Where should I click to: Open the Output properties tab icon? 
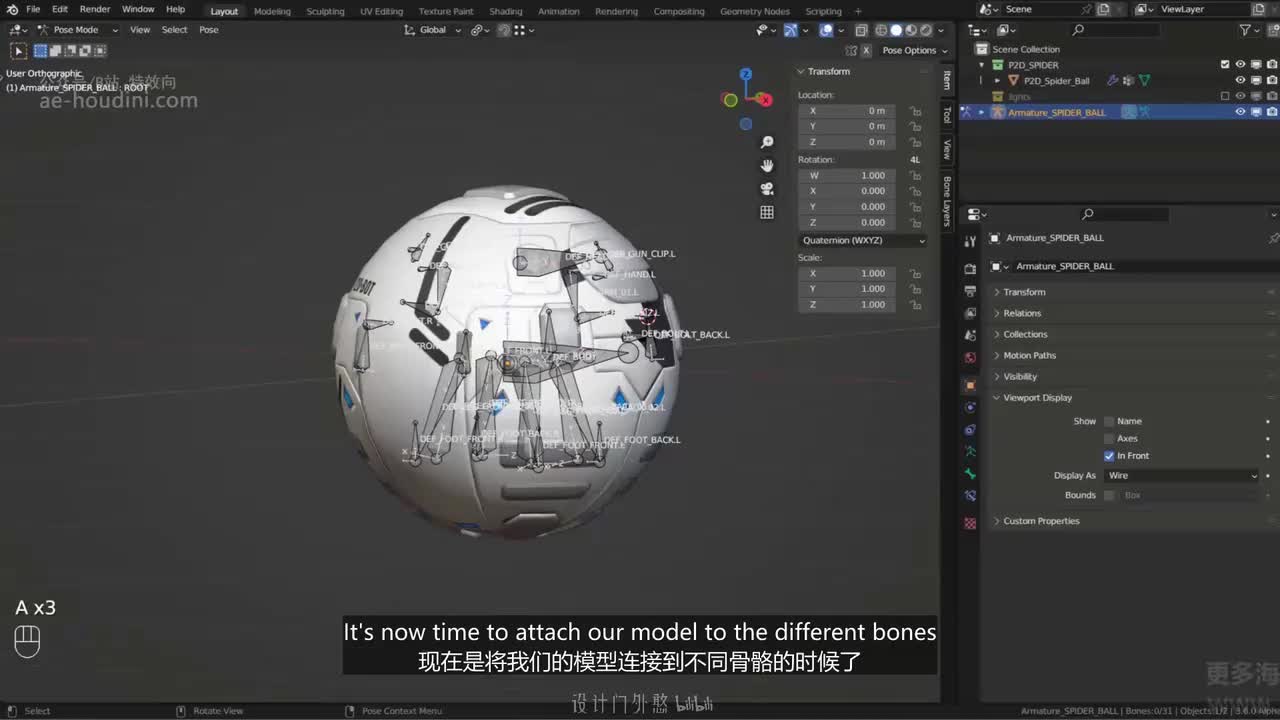tap(970, 291)
